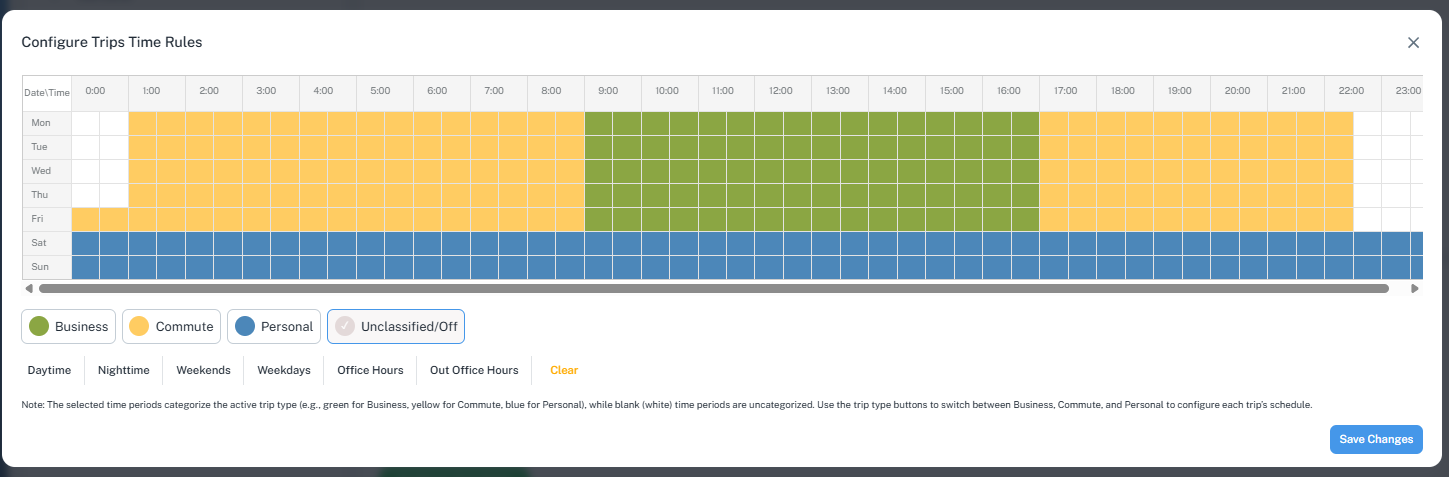The width and height of the screenshot is (1449, 477).
Task: Apply the Weekends preset
Action: click(x=203, y=370)
